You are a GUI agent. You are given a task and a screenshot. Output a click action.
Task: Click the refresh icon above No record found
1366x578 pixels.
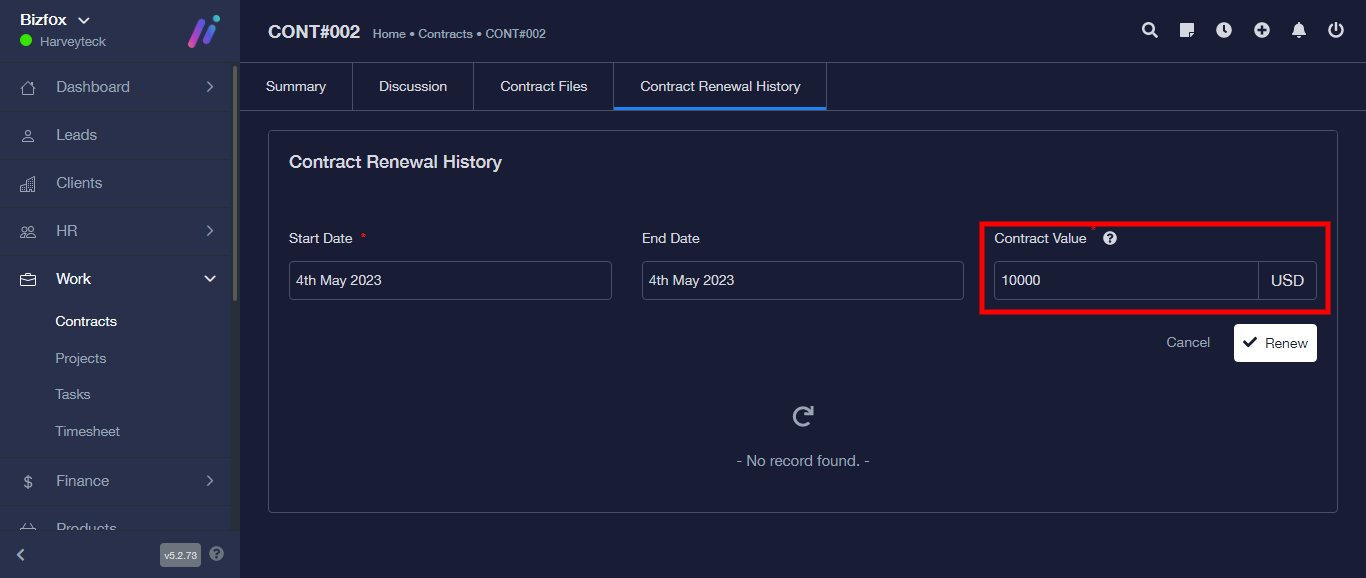[802, 416]
